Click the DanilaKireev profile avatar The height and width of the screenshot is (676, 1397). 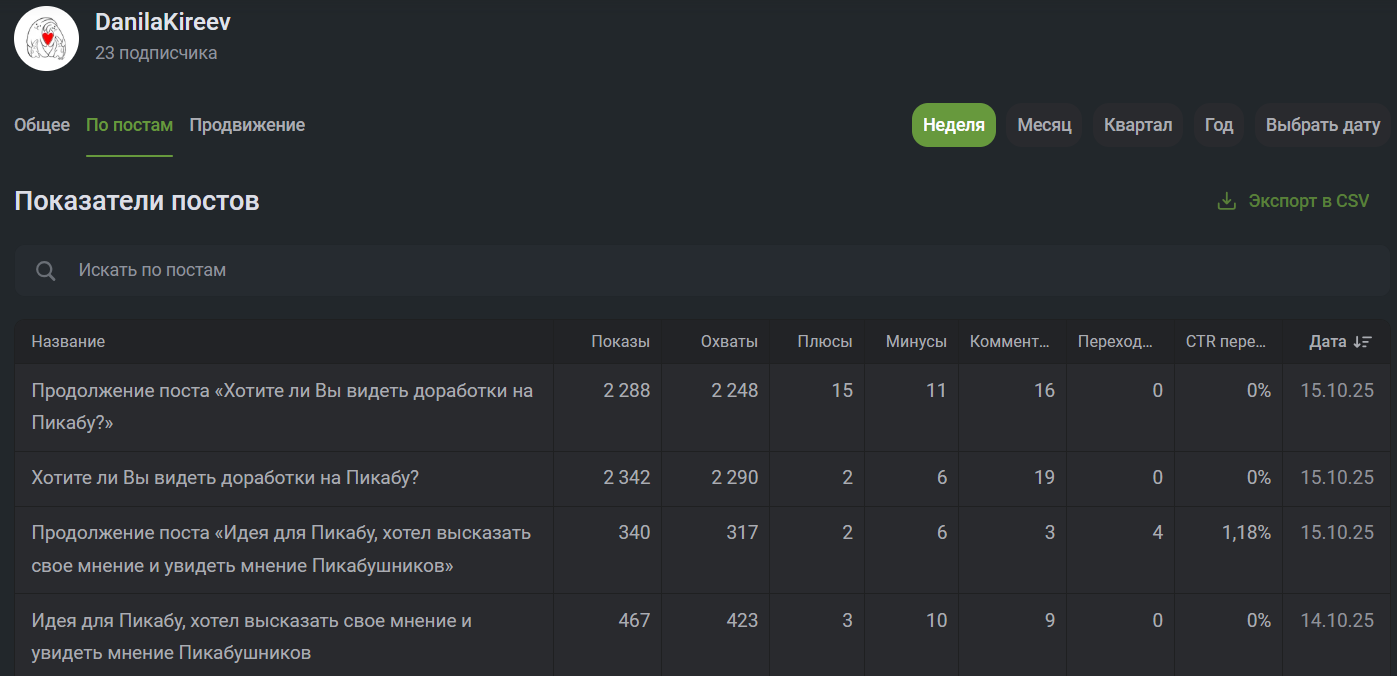click(46, 38)
